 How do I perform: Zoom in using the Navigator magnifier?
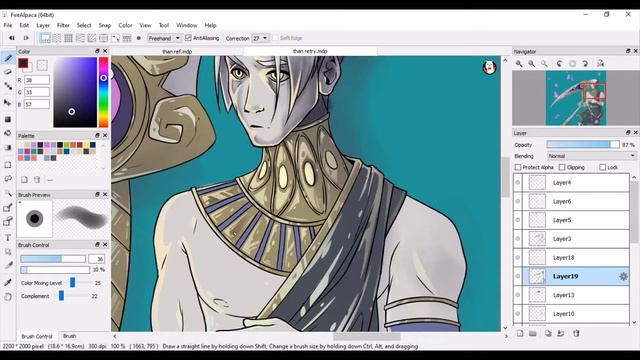(519, 64)
